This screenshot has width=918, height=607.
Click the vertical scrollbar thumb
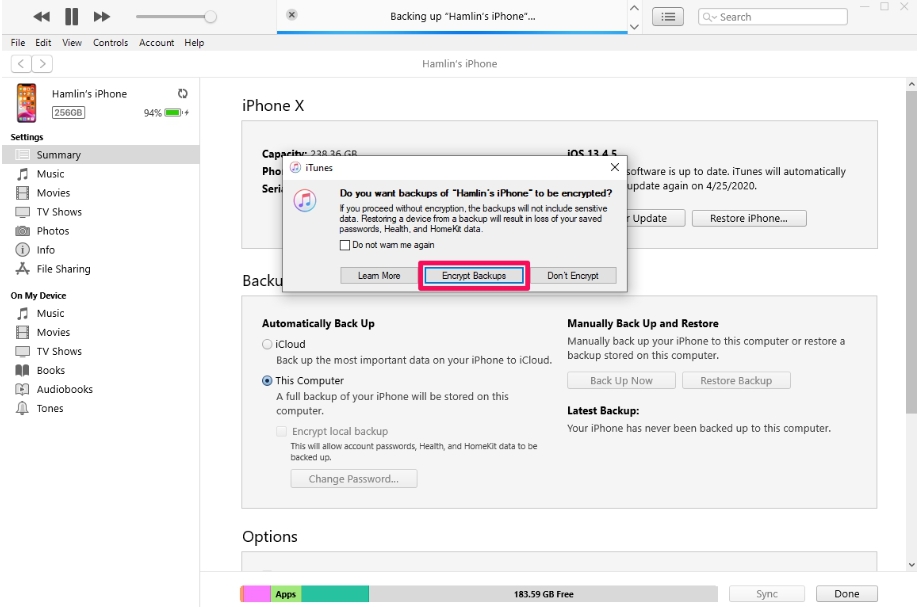tap(911, 252)
